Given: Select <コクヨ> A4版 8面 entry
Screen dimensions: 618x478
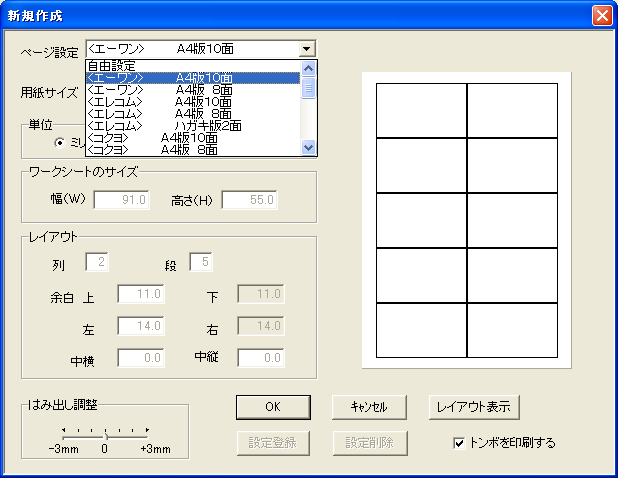Looking at the screenshot, I should [x=193, y=149].
